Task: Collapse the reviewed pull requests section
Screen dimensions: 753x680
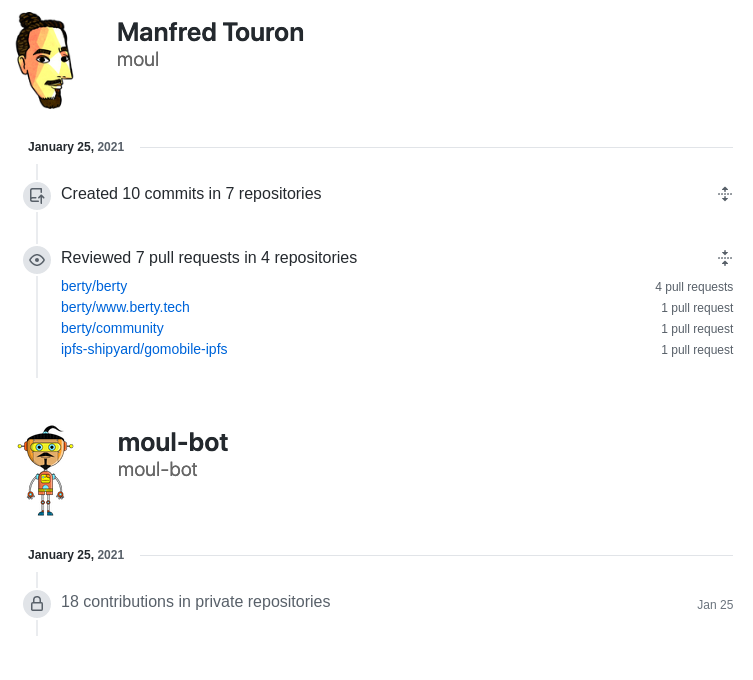Action: tap(725, 258)
